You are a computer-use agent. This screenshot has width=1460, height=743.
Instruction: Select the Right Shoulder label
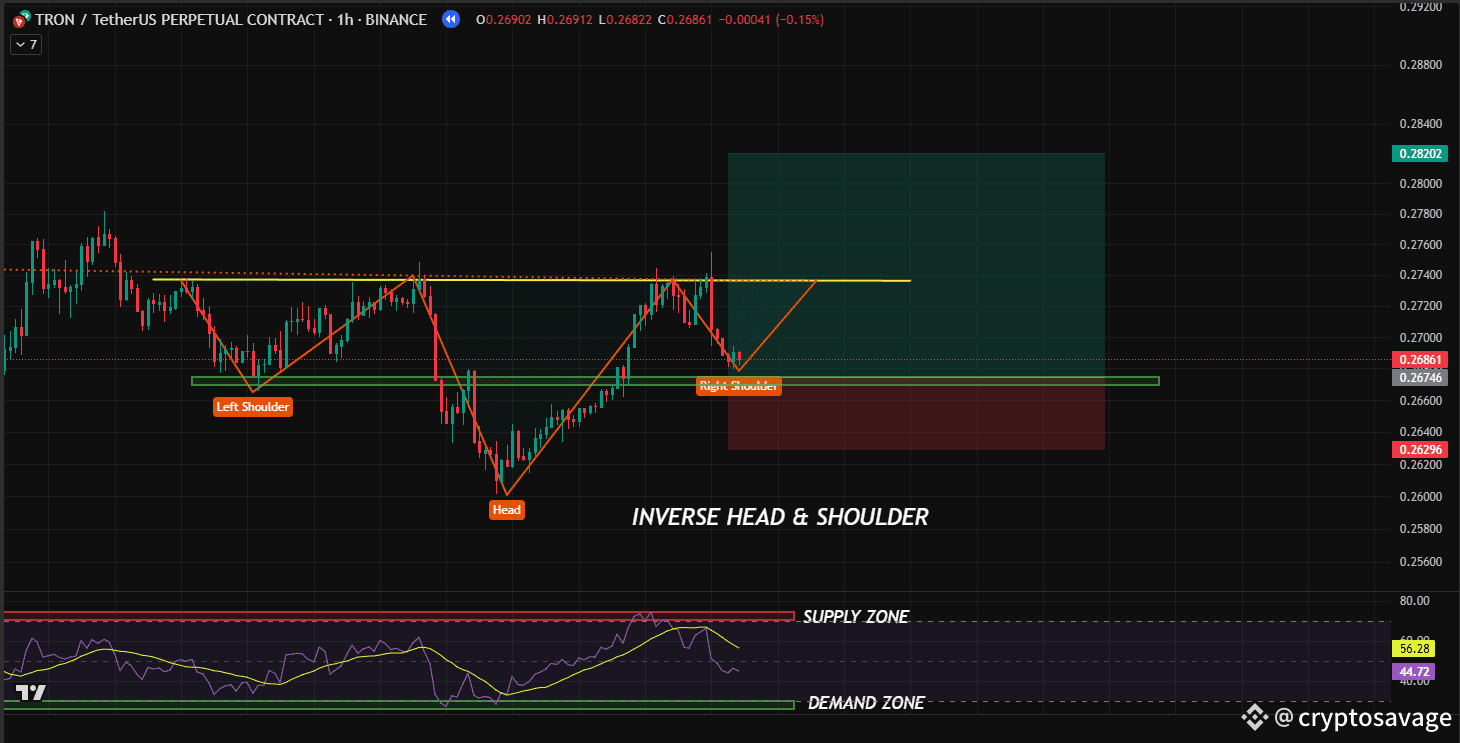coord(739,386)
